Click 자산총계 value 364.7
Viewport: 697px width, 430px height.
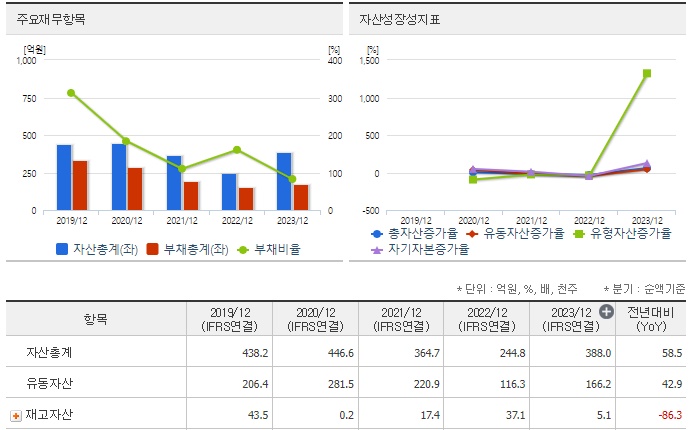(x=427, y=353)
